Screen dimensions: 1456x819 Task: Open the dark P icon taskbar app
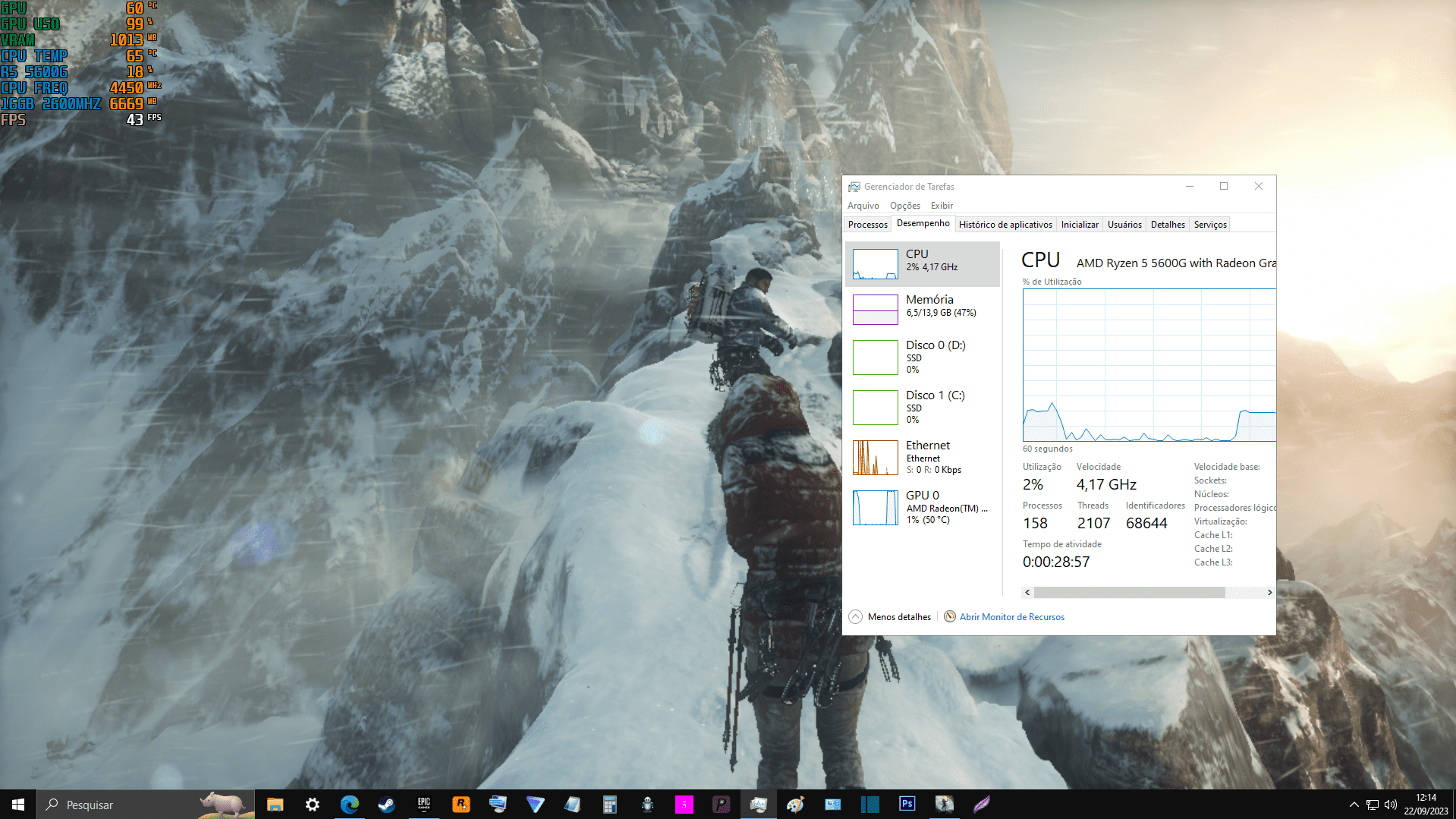coord(721,805)
